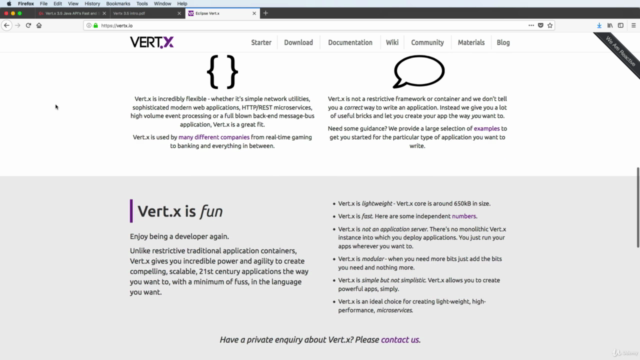Open the Window menu
Image resolution: width=640 pixels, height=360 pixels.
pos(162,3)
